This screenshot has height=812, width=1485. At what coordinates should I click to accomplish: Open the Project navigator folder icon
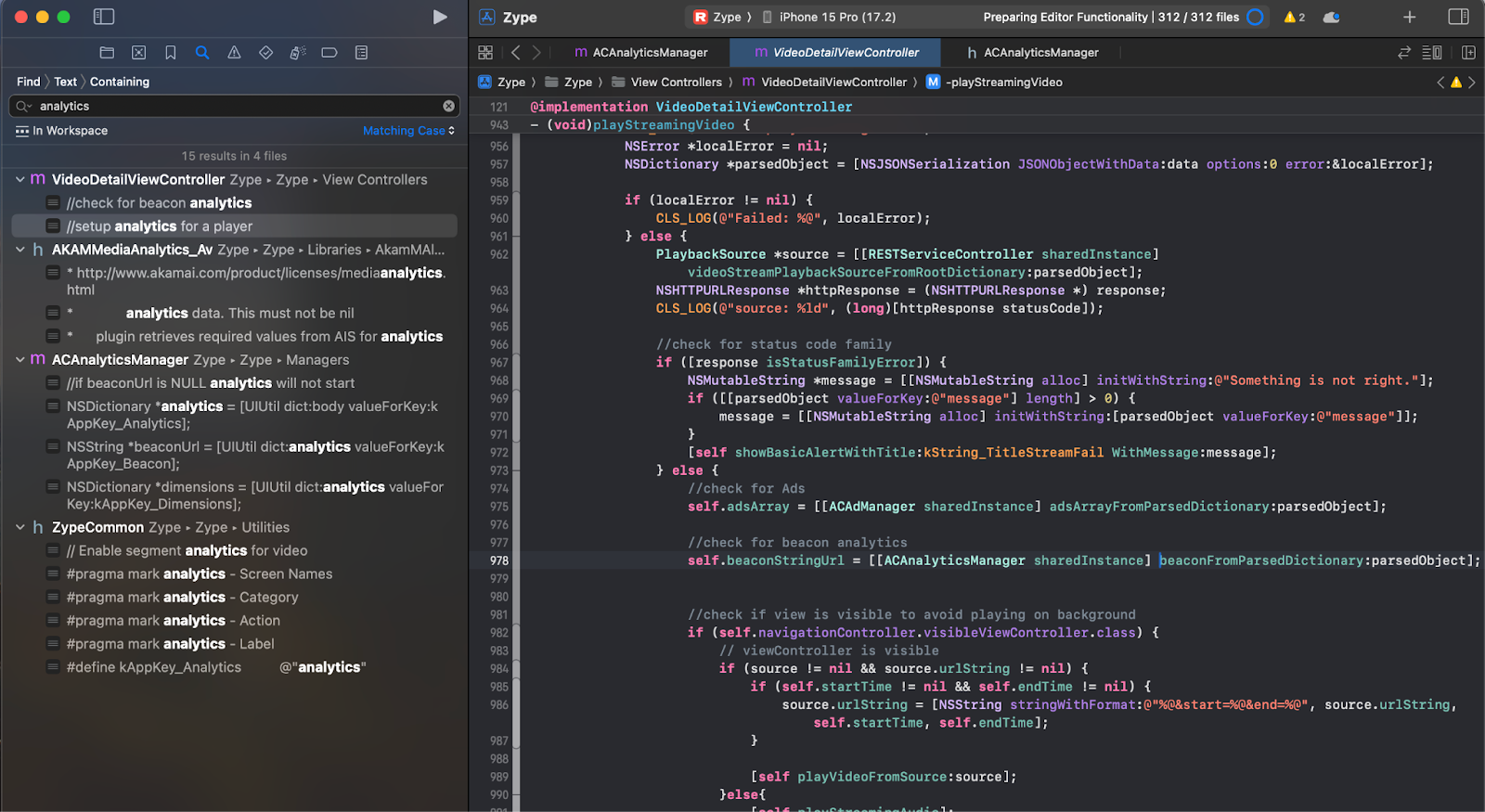pos(107,53)
